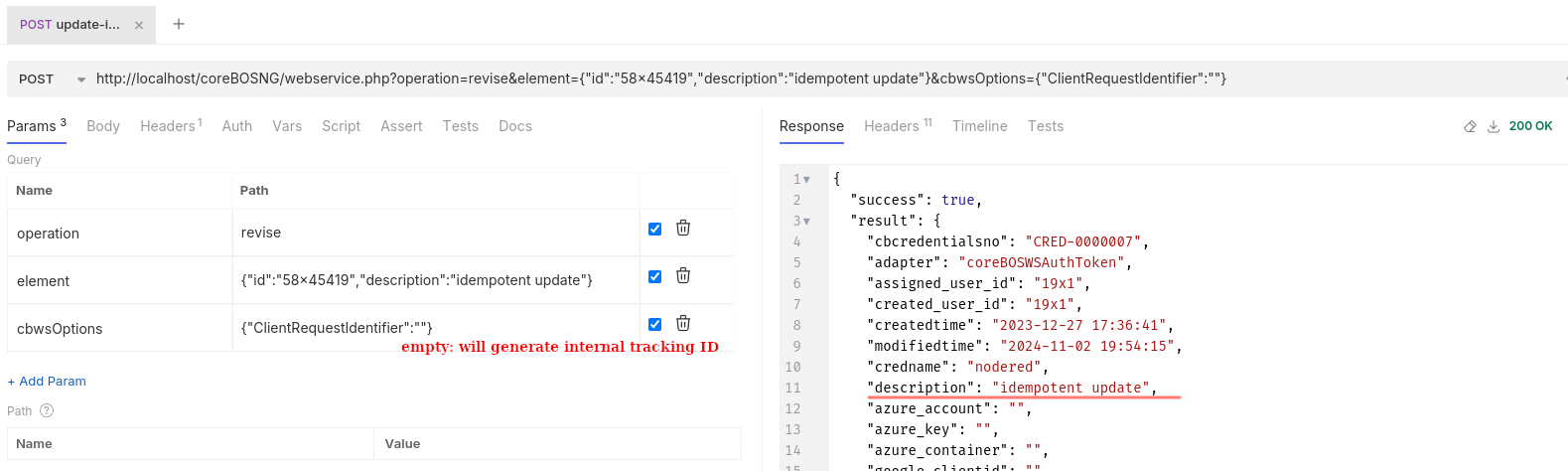The height and width of the screenshot is (471, 1568).
Task: Open the response Timeline tab
Action: pos(979,126)
